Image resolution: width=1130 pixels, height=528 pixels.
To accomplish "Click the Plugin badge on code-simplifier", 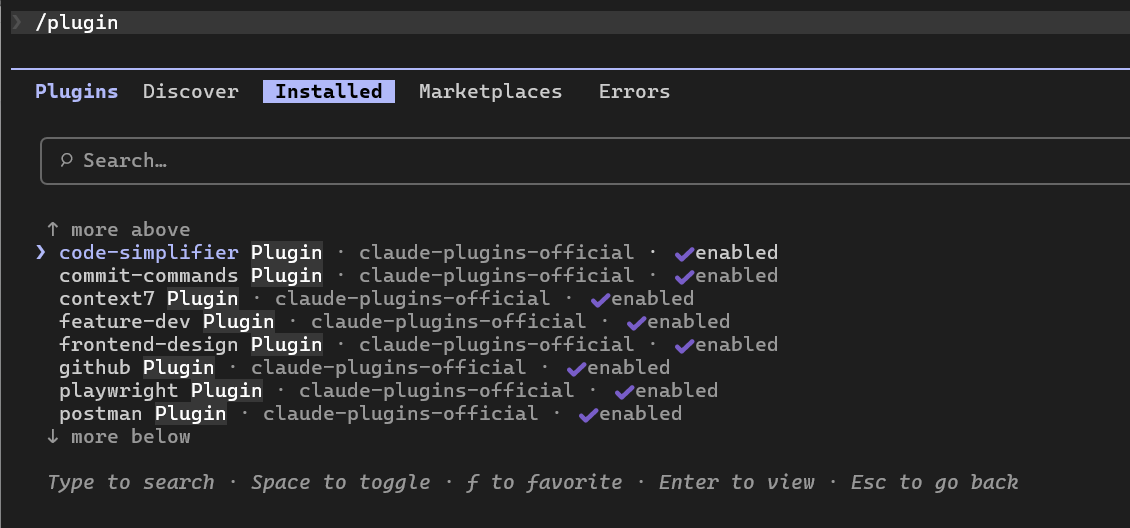I will coord(287,252).
